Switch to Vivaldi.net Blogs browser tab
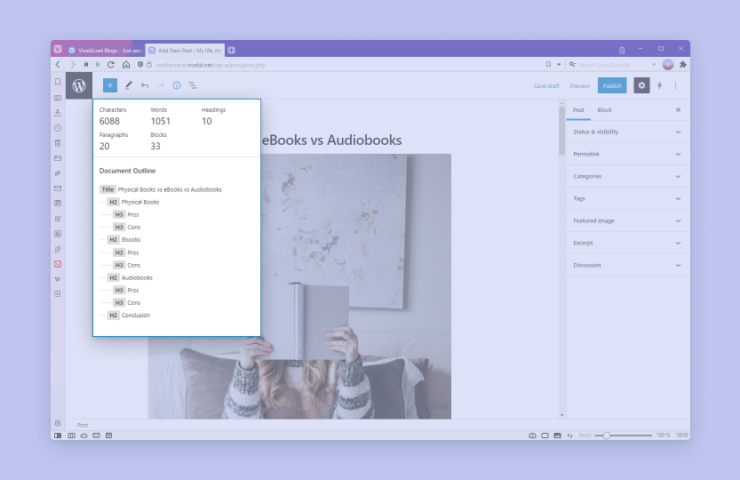740x480 pixels. pos(105,50)
